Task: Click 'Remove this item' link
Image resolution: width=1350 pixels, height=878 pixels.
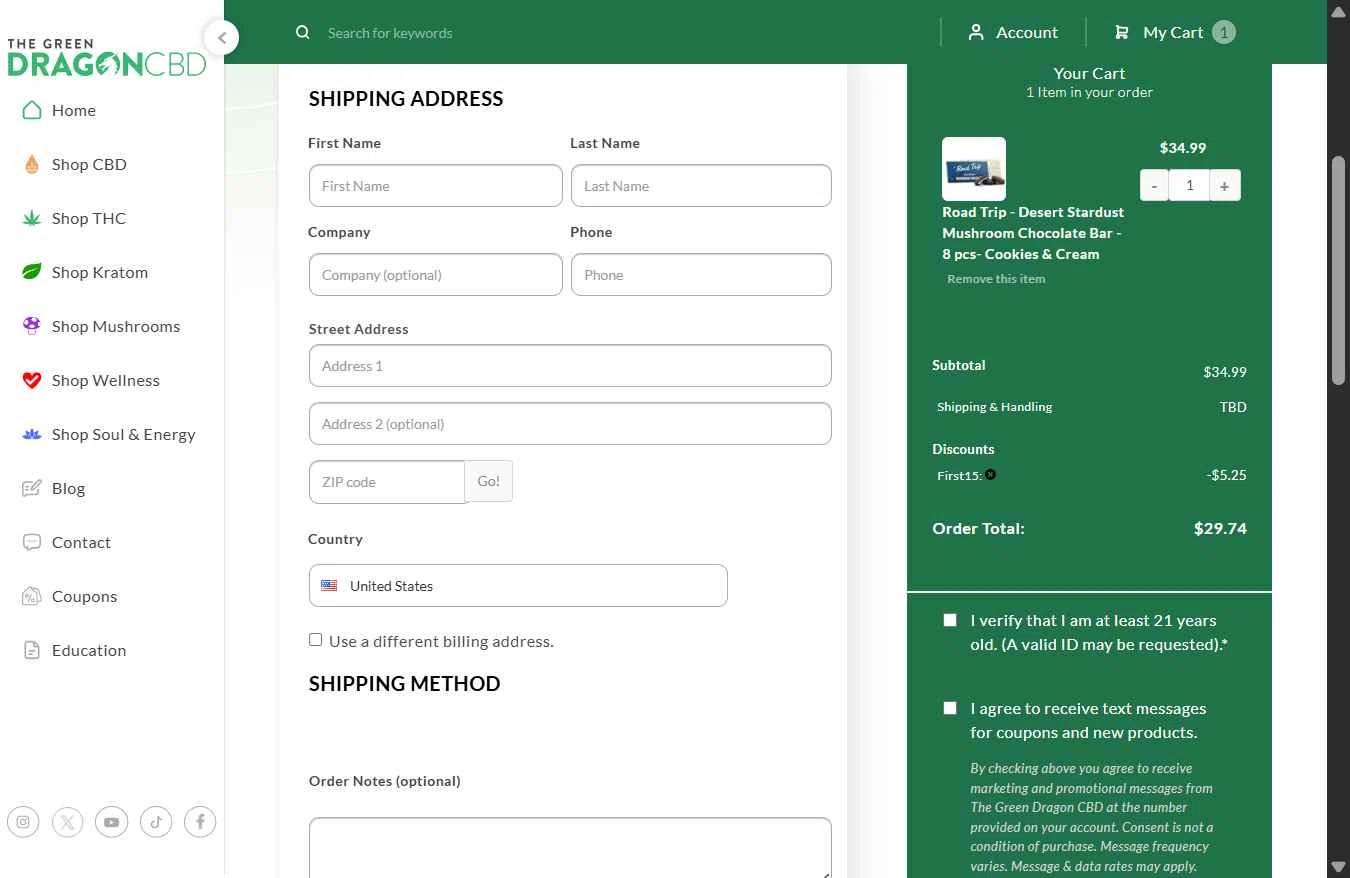Action: (996, 279)
